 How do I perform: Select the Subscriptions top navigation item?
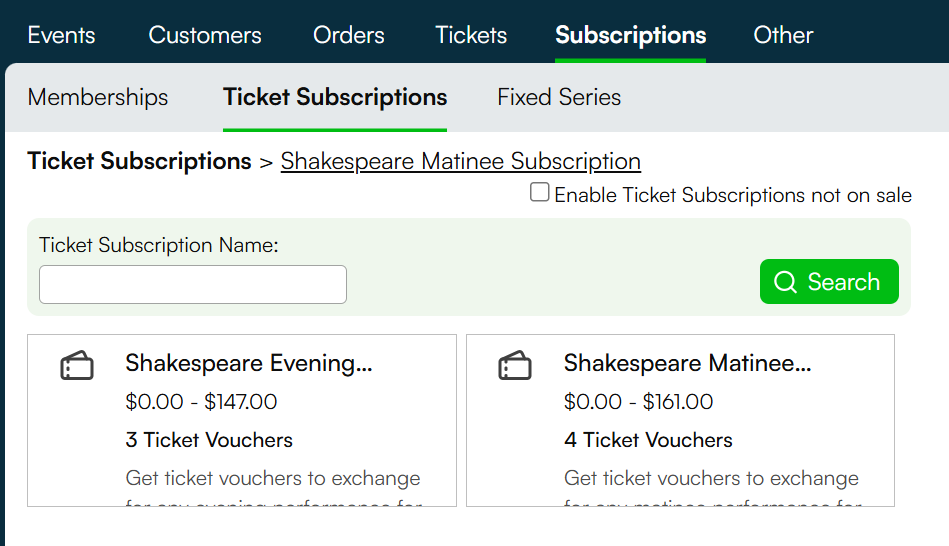631,35
